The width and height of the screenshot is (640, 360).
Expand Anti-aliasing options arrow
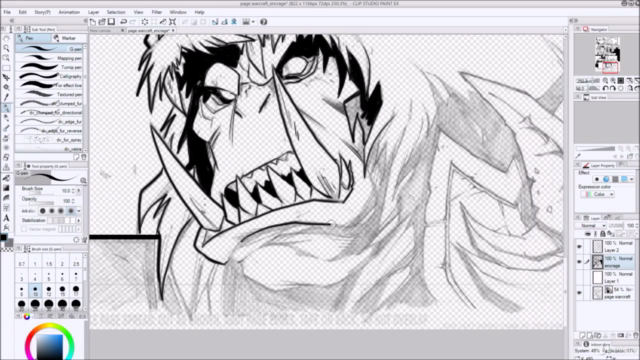[x=79, y=211]
